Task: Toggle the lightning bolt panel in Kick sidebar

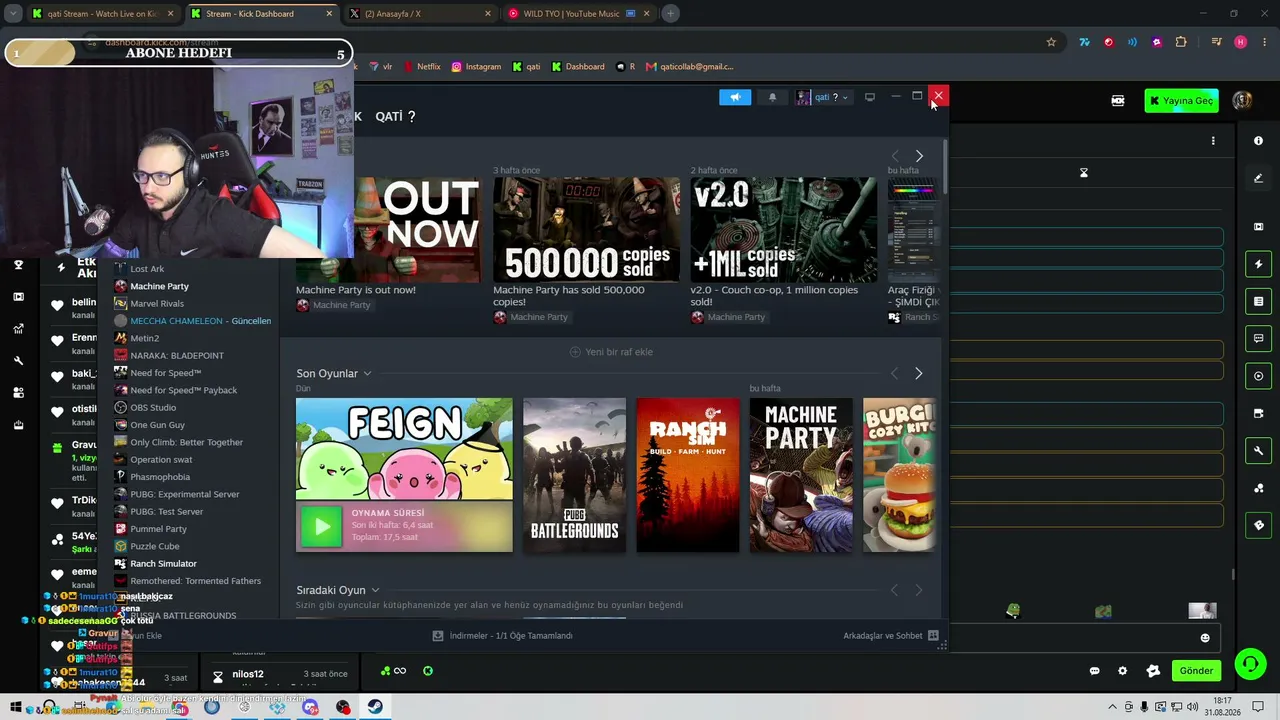Action: point(1258,264)
